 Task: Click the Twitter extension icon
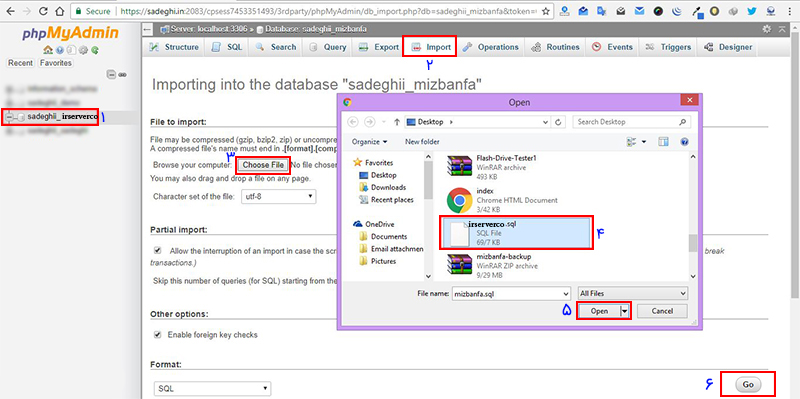[752, 11]
